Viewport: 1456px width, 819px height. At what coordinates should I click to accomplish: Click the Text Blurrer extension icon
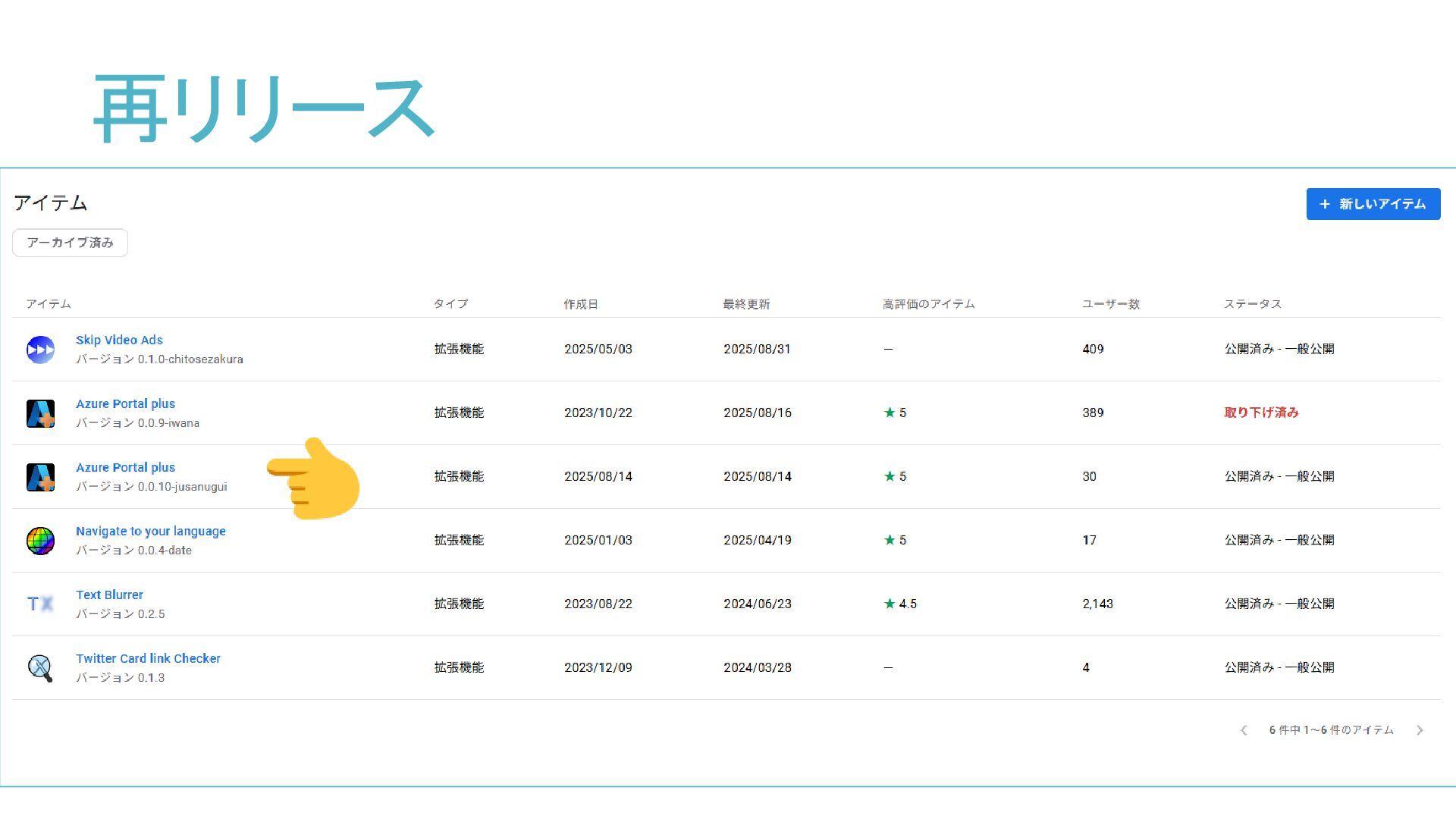(40, 604)
